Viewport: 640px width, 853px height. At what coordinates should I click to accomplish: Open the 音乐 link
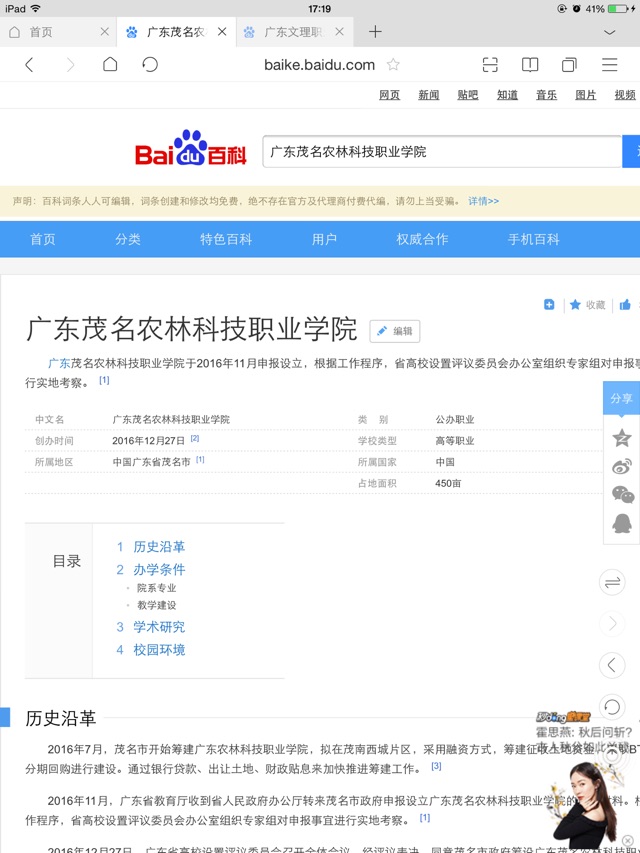click(546, 95)
